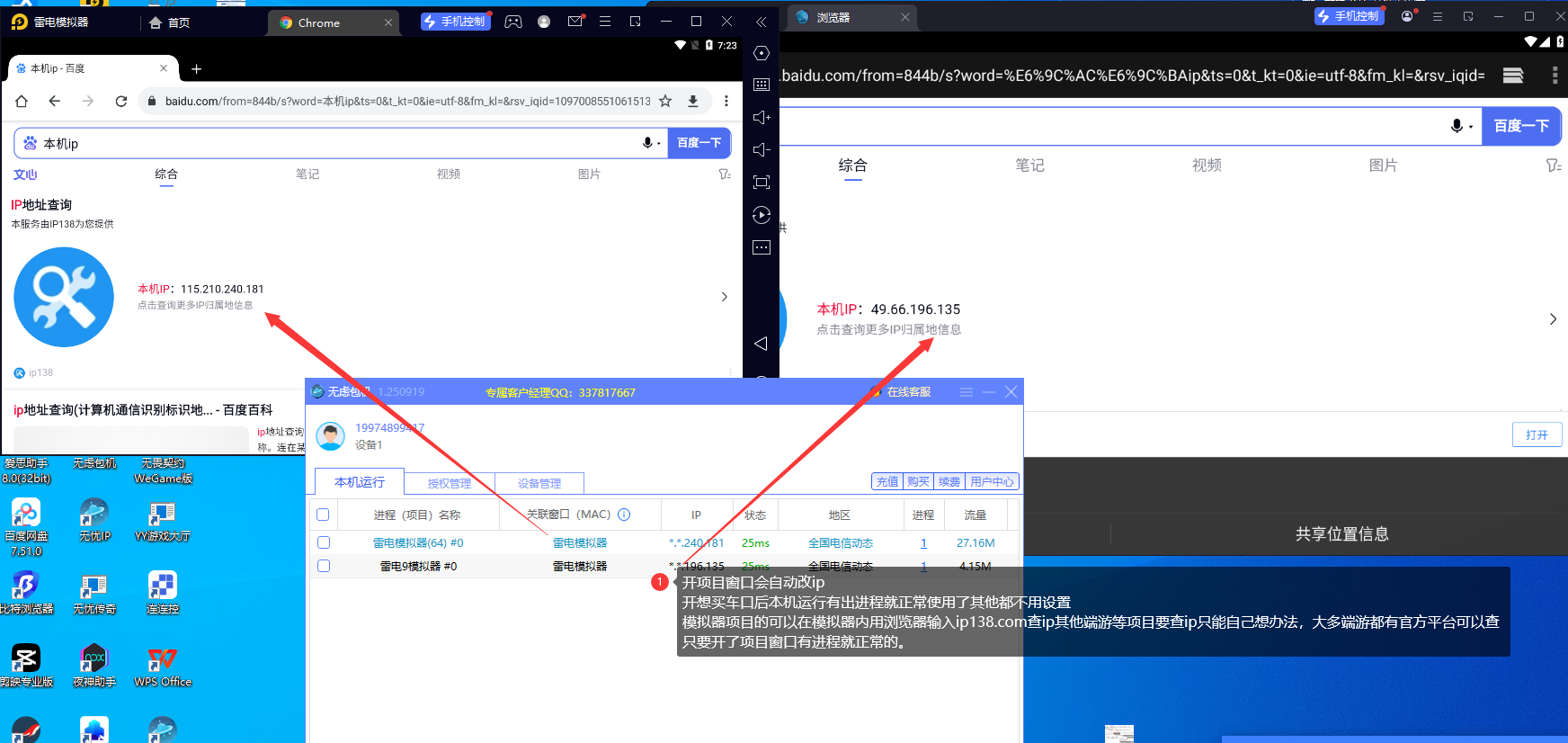Open mail envelope icon in left LDPlayer title bar

[575, 22]
